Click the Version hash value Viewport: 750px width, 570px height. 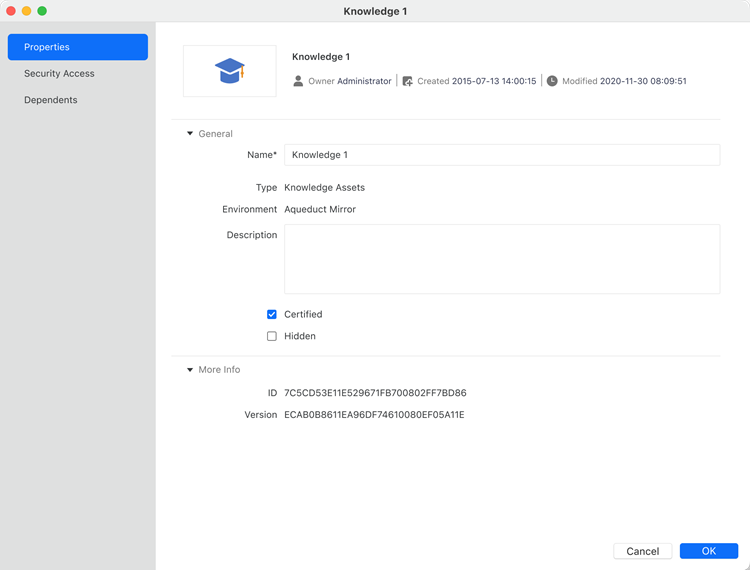[x=374, y=414]
